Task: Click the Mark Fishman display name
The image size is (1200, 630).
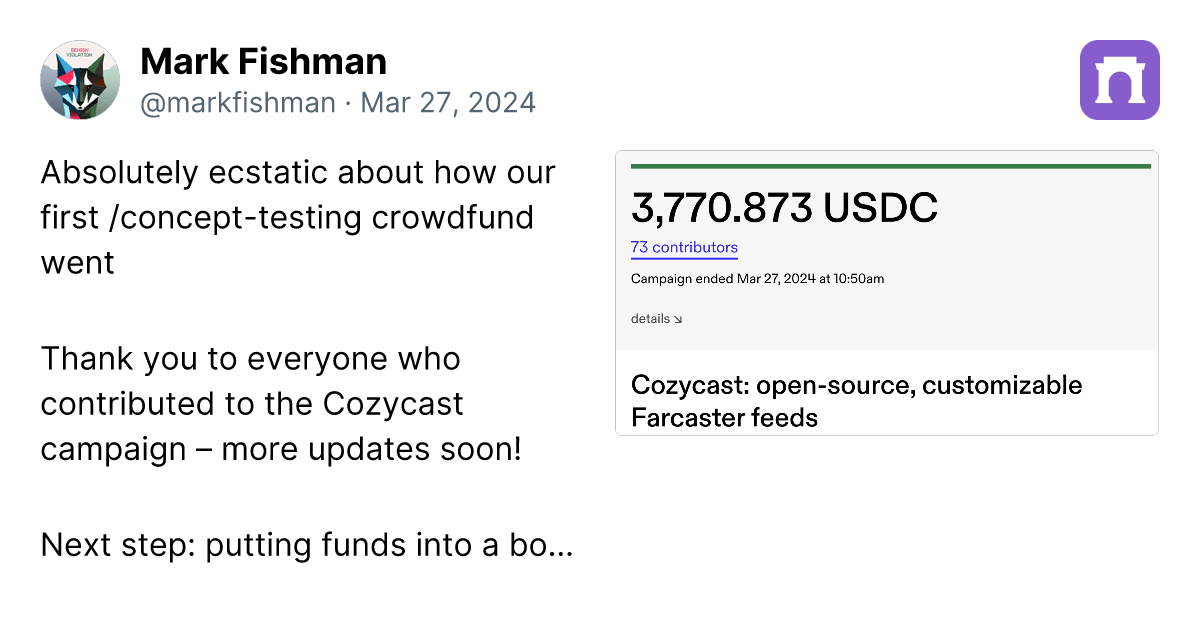Action: pyautogui.click(x=264, y=62)
